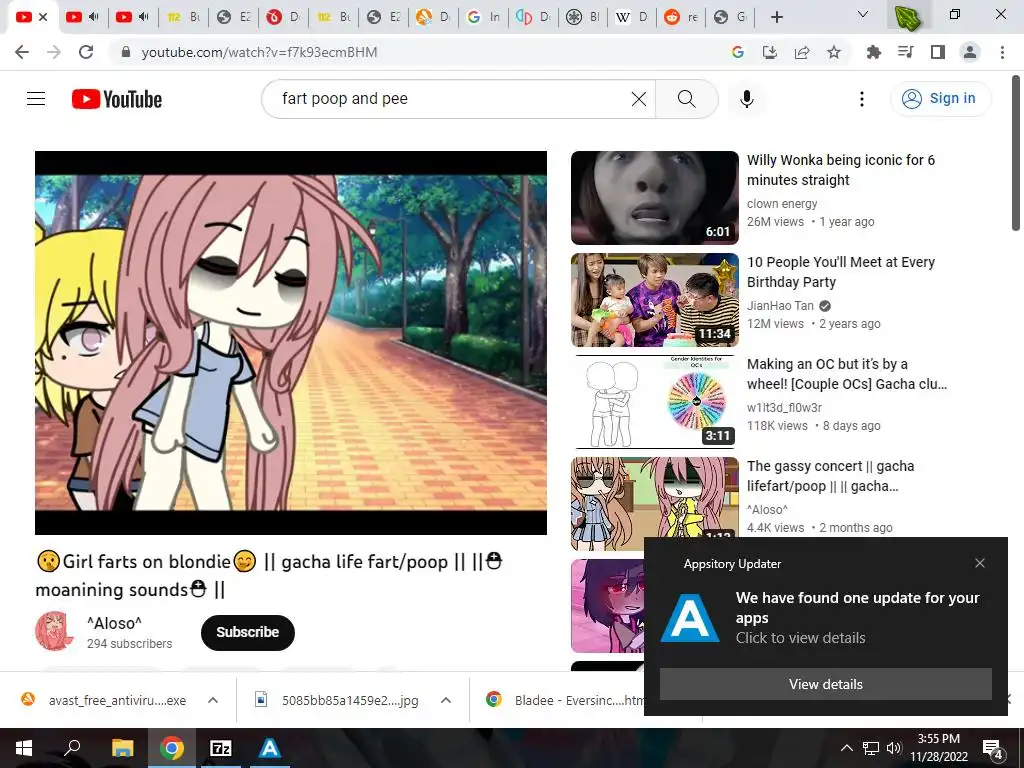Open the w1lt3d_fl0w3r channel link
Screen dimensions: 1024x768
[784, 408]
